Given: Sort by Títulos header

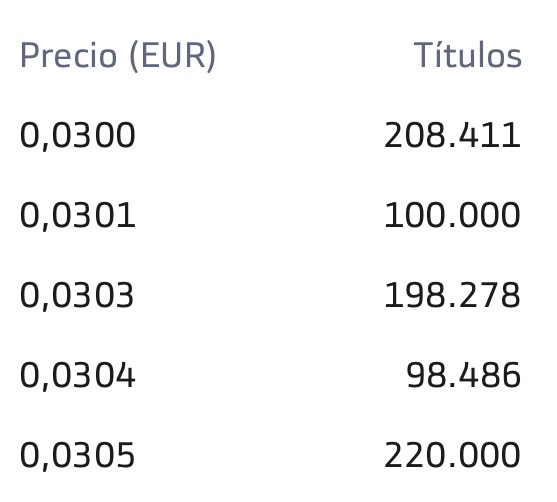Looking at the screenshot, I should [x=467, y=55].
